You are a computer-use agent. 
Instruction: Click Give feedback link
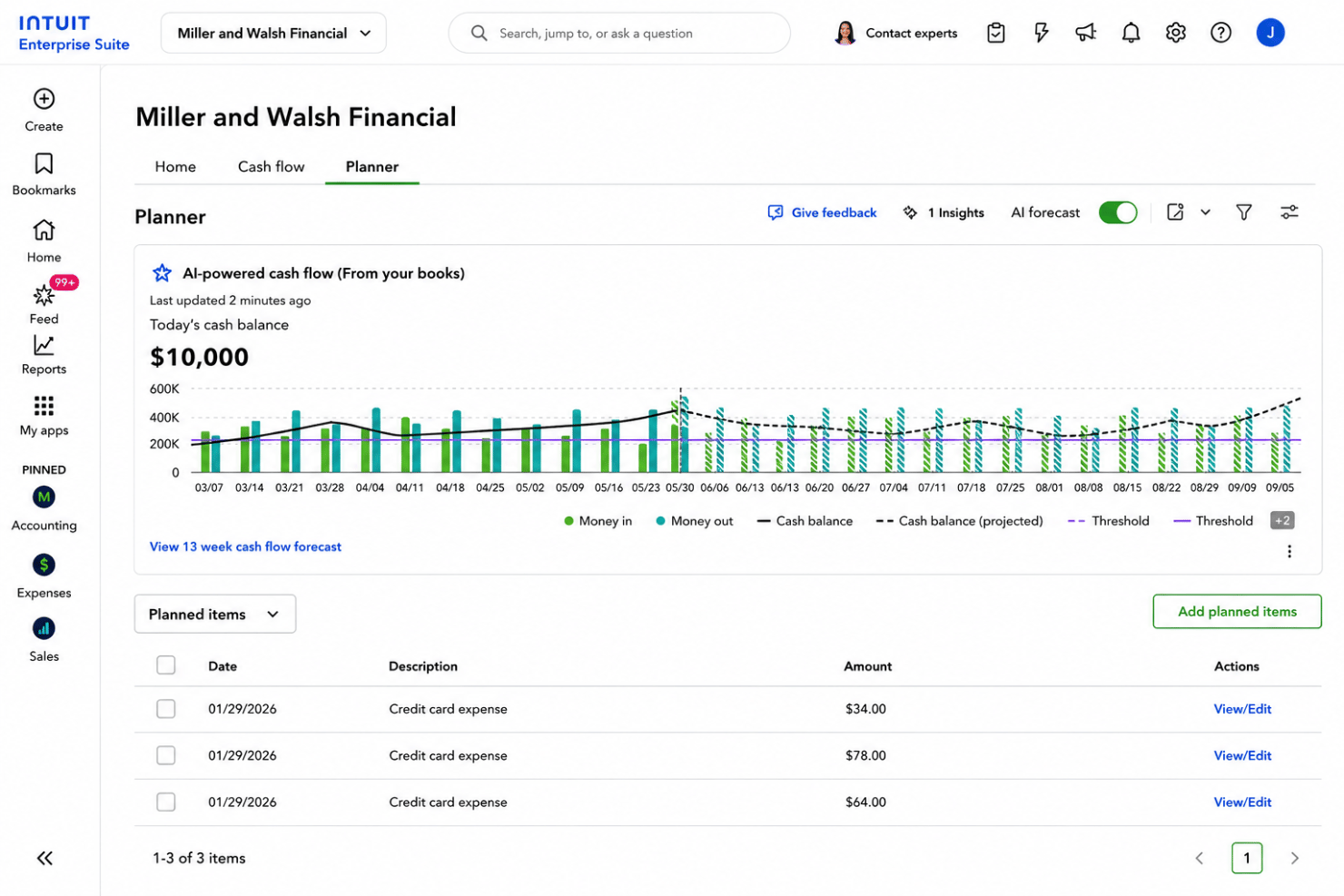coord(823,212)
